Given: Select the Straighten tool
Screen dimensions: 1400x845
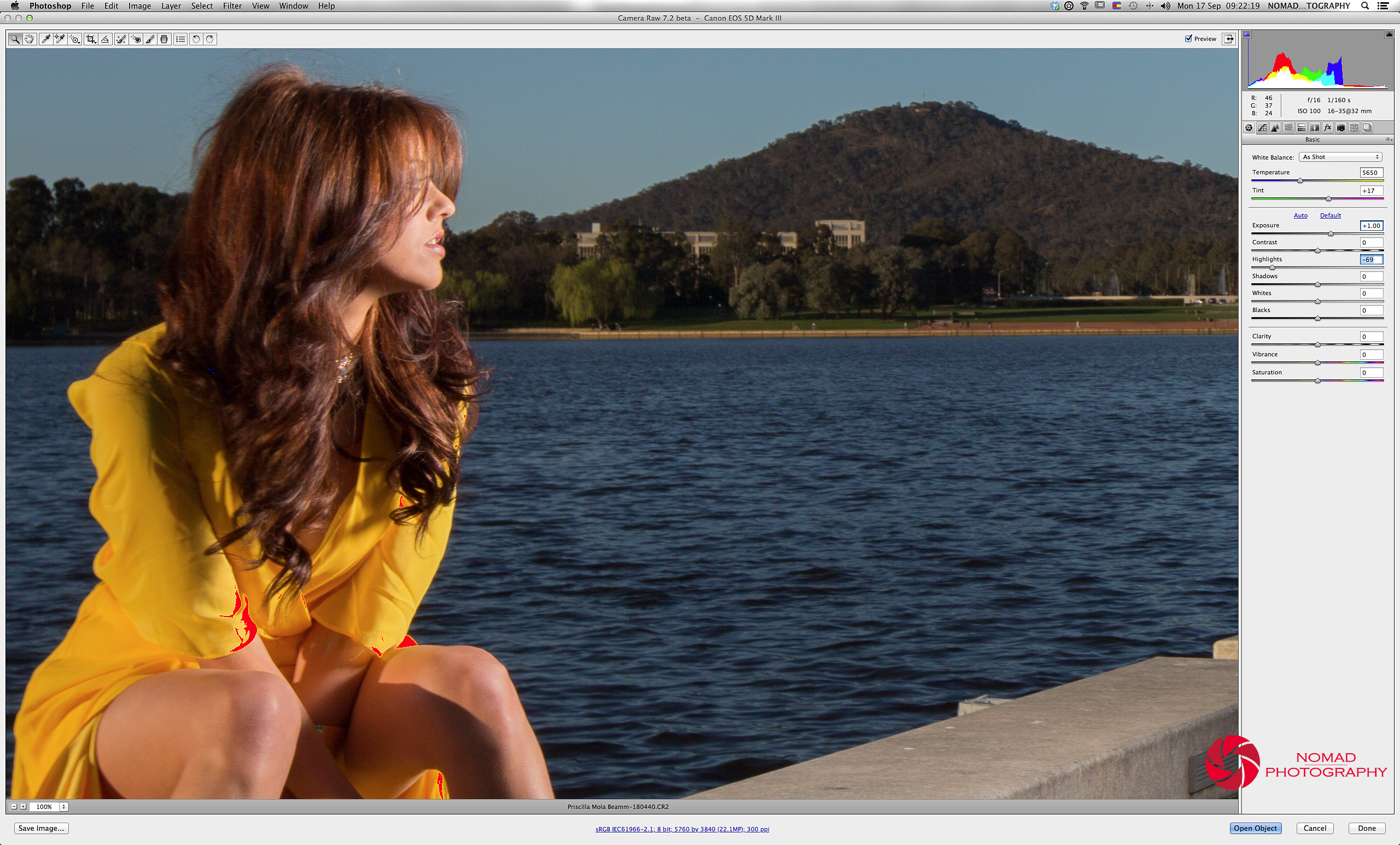Looking at the screenshot, I should point(106,39).
